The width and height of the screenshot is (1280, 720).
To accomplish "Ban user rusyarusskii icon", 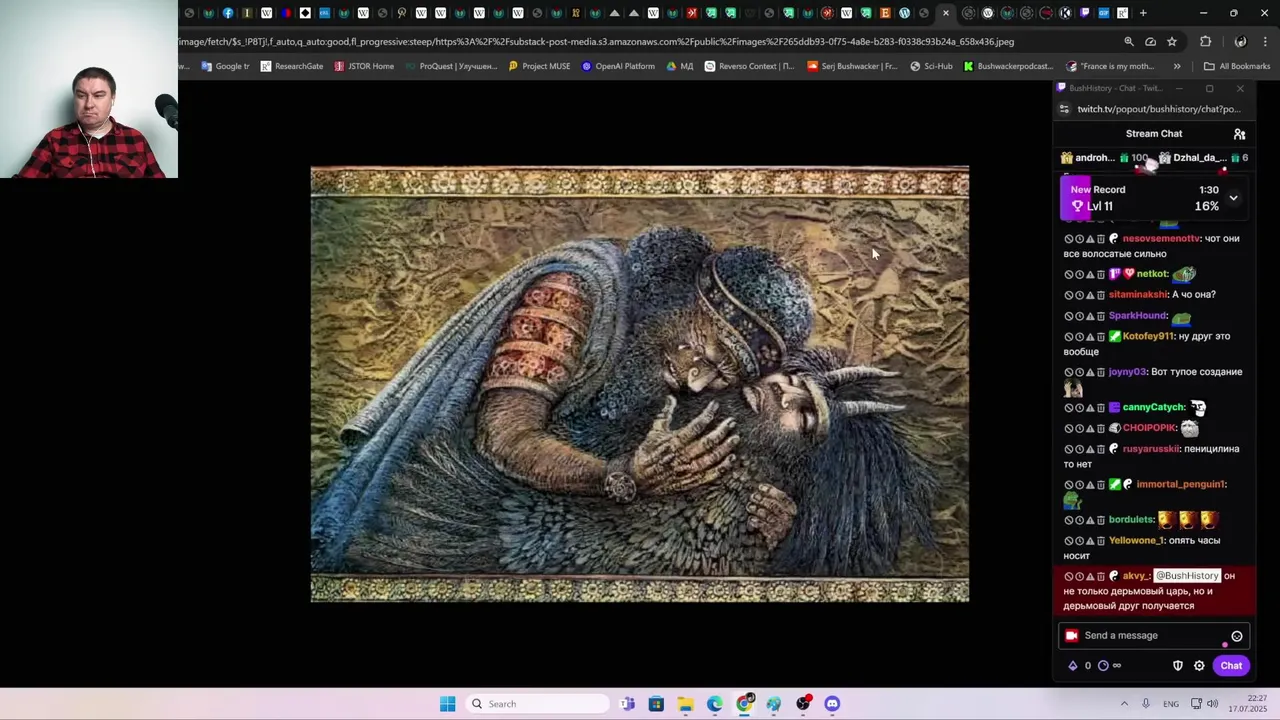I will pyautogui.click(x=1069, y=449).
